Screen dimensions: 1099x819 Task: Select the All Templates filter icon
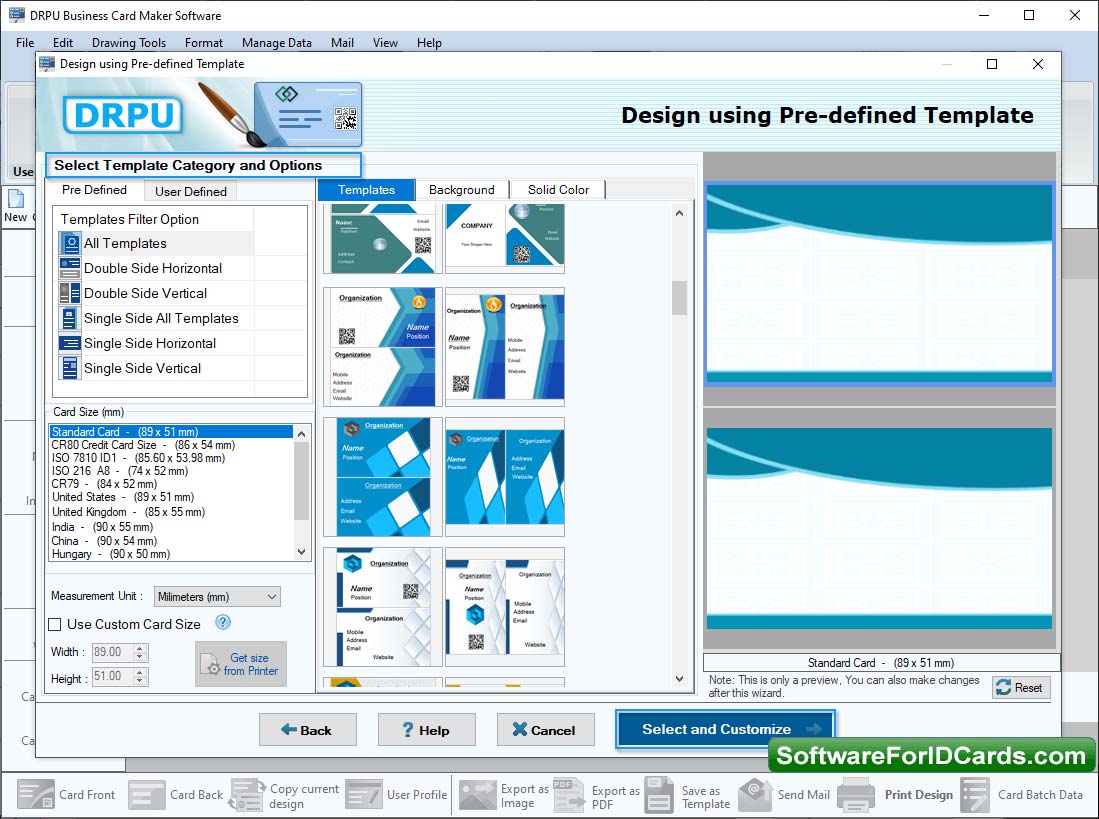point(69,243)
